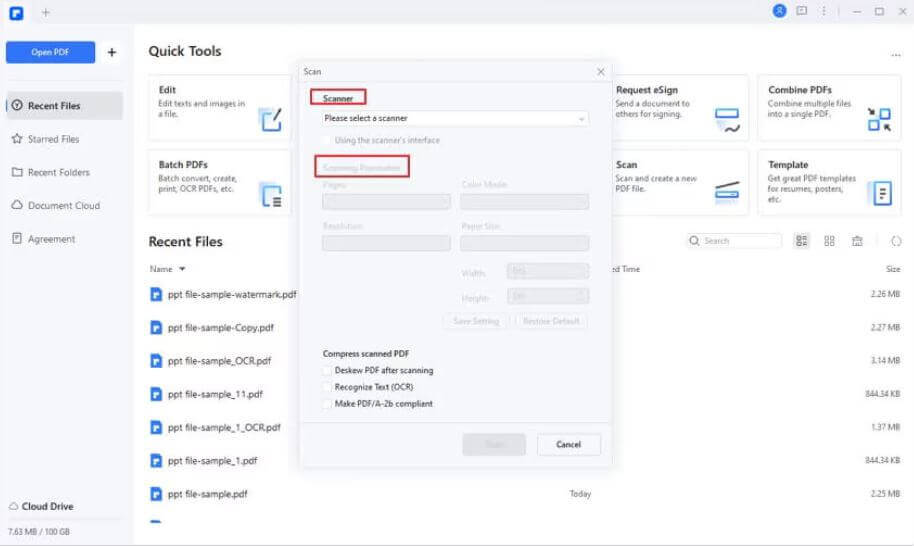Expand the 'Please select a scanner' dropdown
914x546 pixels.
(455, 118)
